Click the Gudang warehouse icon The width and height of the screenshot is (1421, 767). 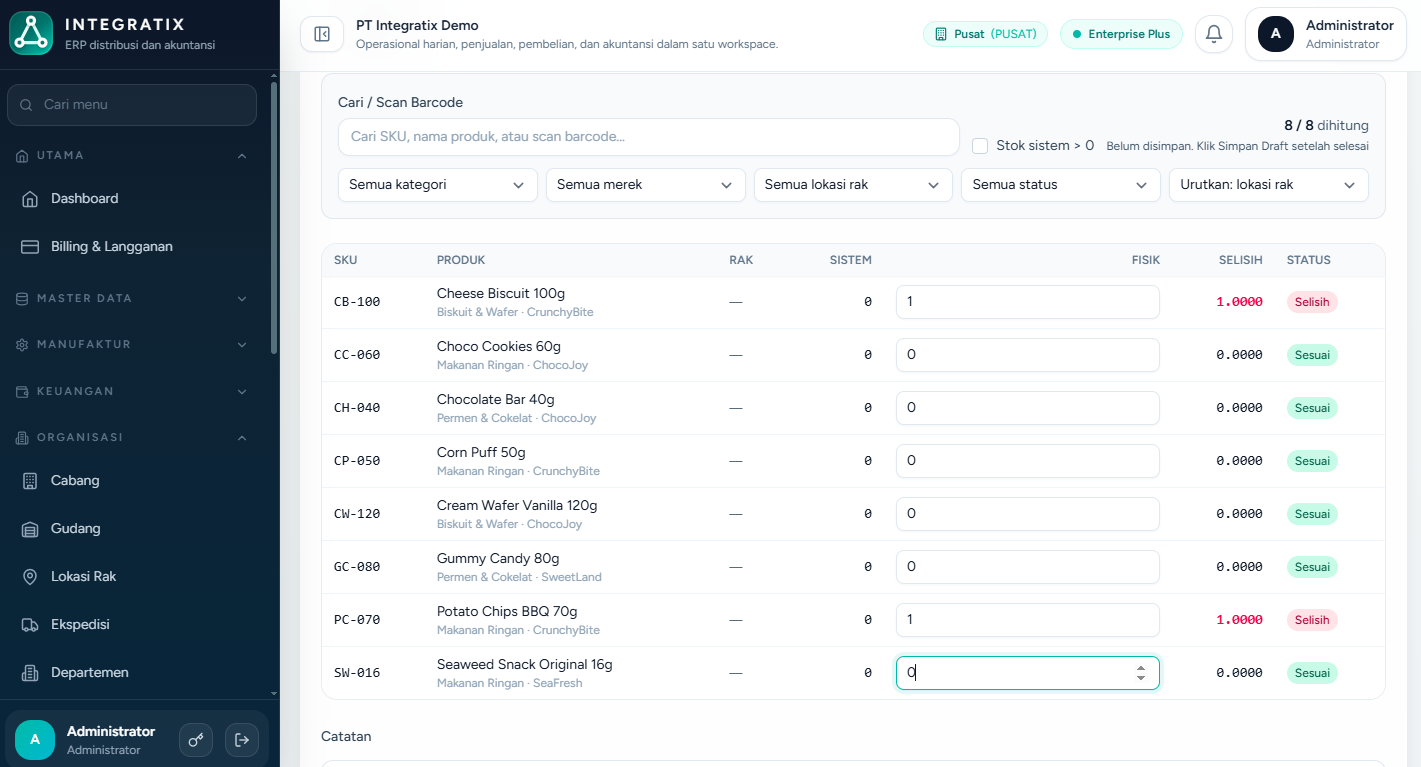point(30,529)
